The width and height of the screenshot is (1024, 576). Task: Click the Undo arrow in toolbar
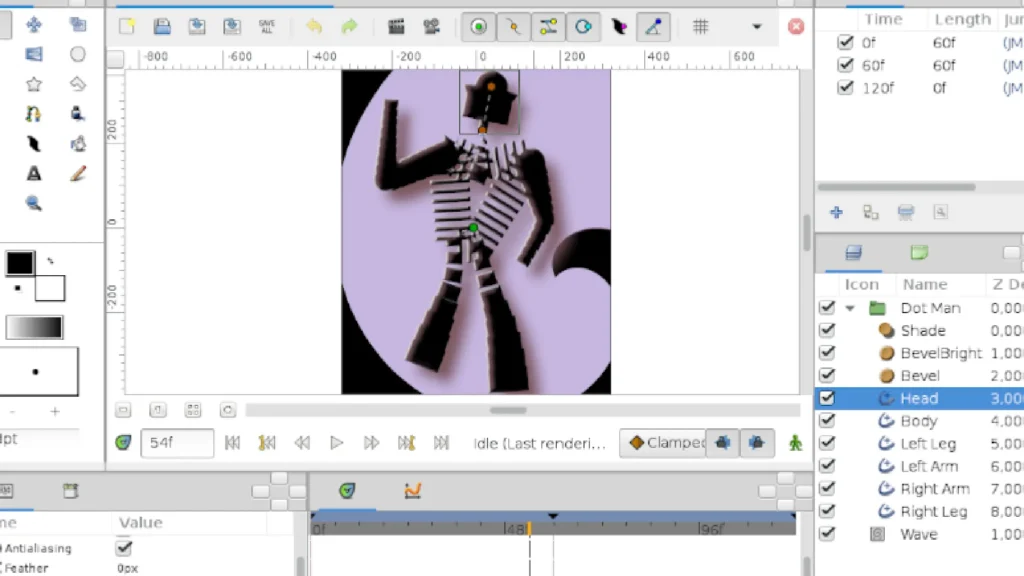tap(314, 26)
